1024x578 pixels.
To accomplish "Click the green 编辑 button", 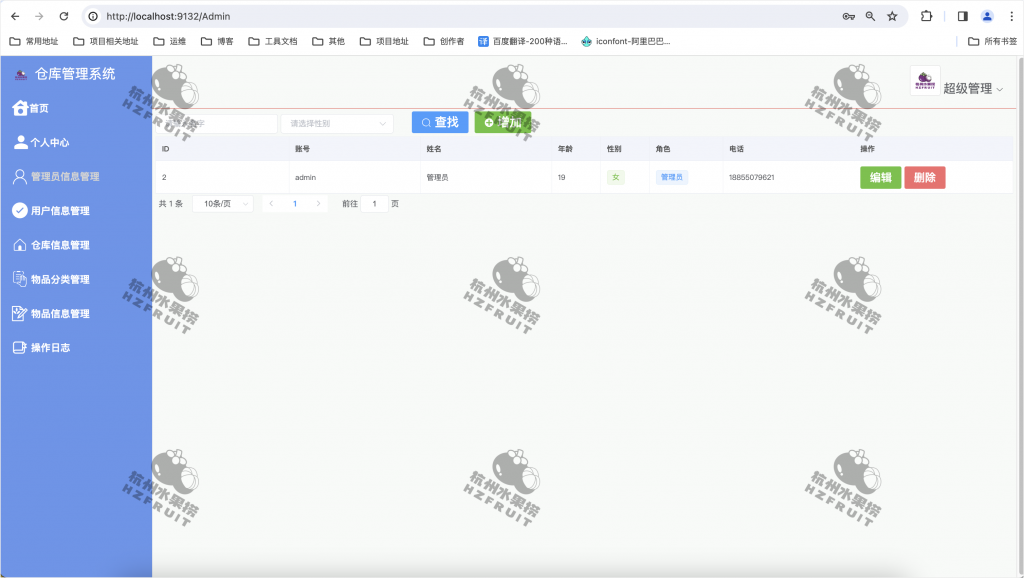I will [x=880, y=175].
